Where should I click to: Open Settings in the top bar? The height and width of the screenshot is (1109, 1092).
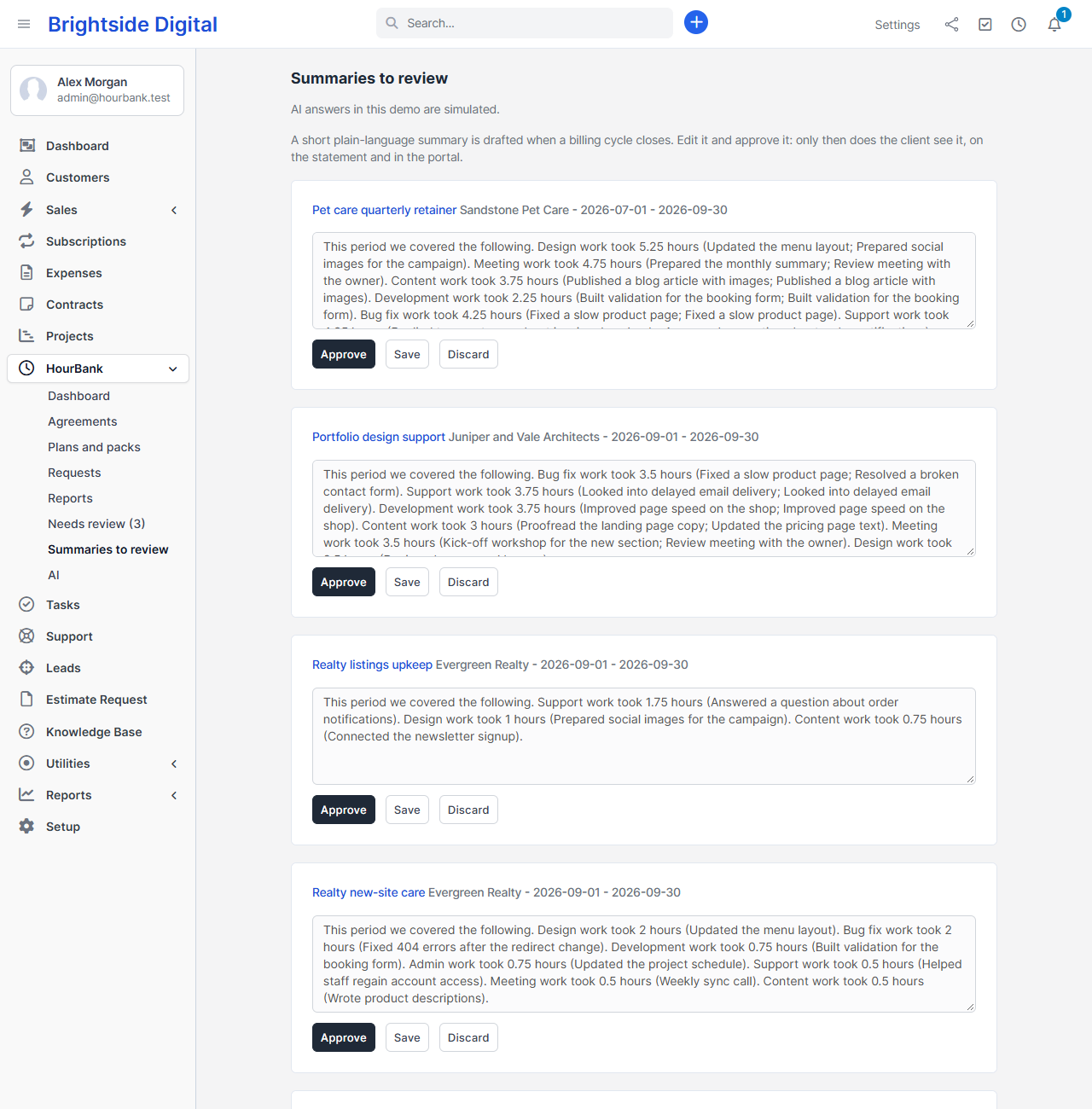[897, 25]
